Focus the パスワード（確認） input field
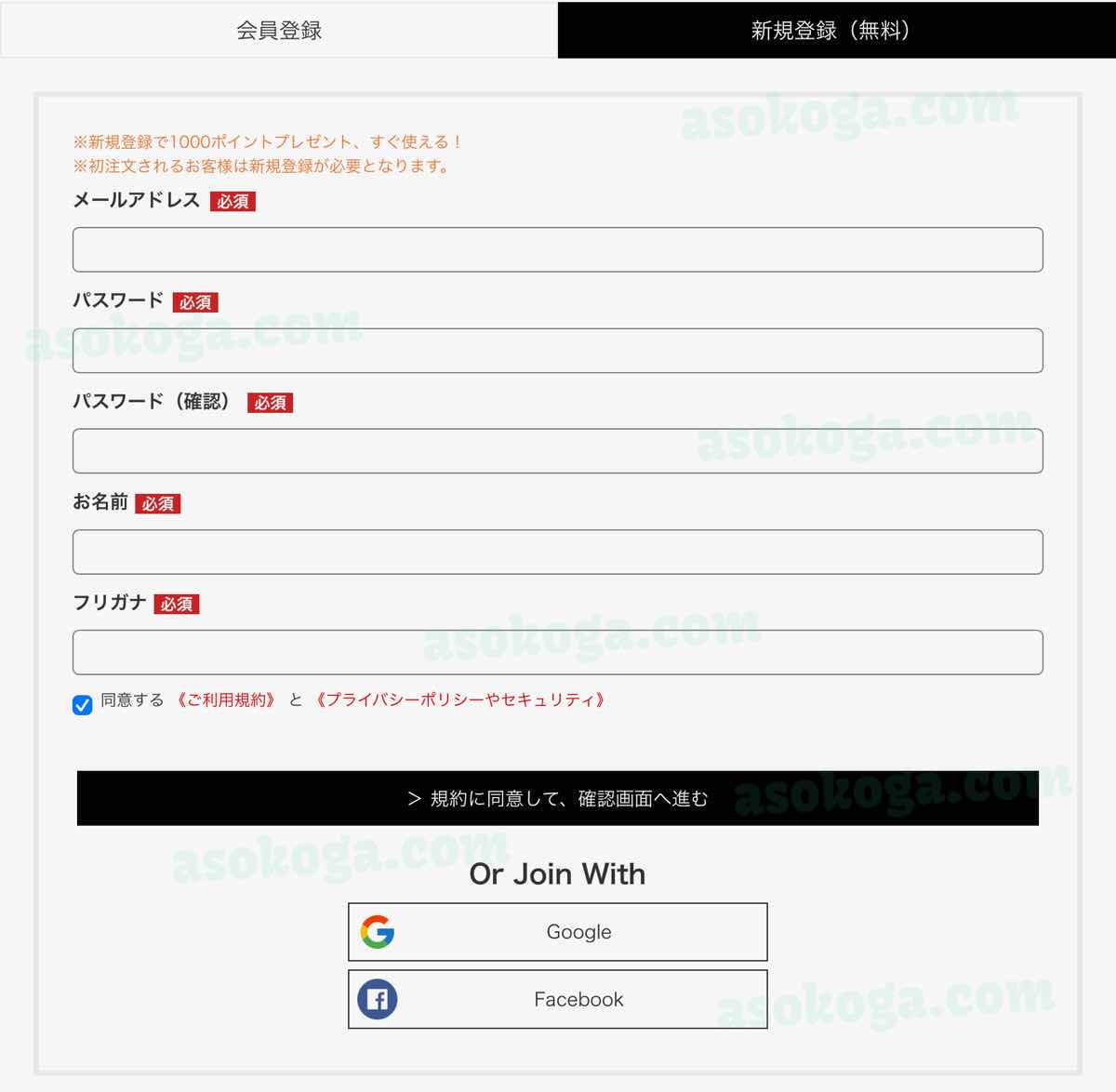 click(x=558, y=451)
